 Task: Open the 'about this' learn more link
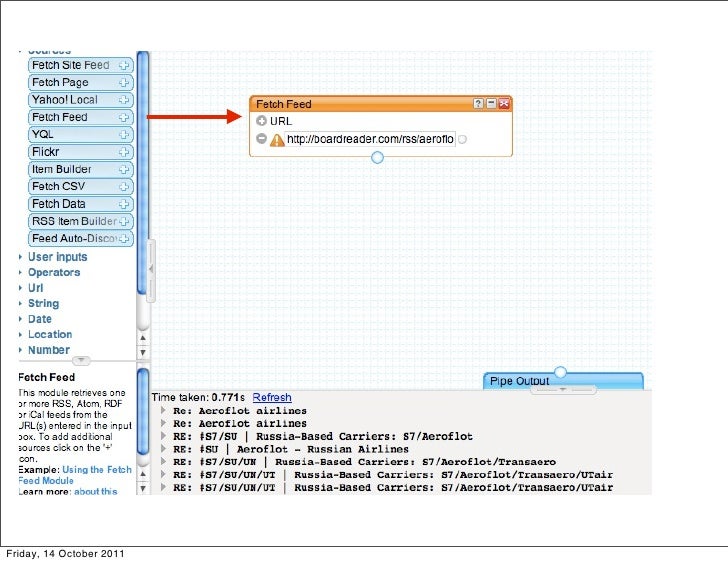[x=96, y=491]
